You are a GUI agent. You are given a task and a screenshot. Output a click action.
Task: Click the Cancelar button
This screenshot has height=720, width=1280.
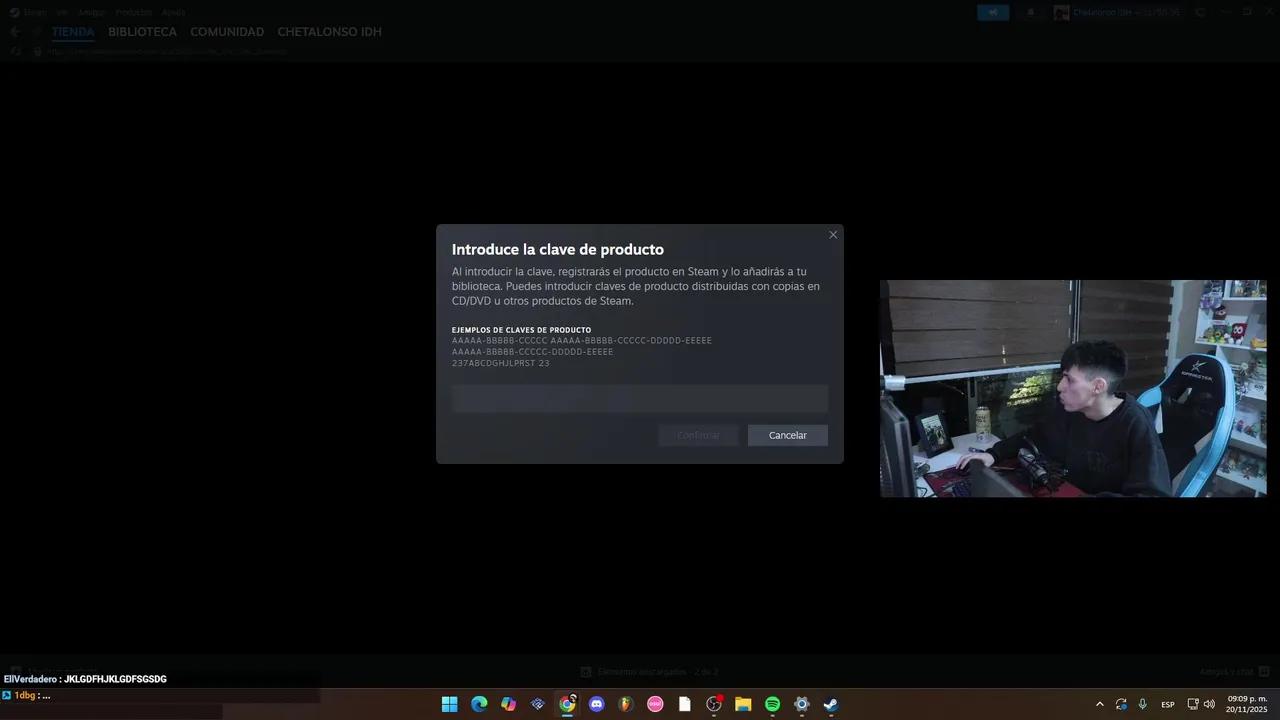pyautogui.click(x=788, y=435)
